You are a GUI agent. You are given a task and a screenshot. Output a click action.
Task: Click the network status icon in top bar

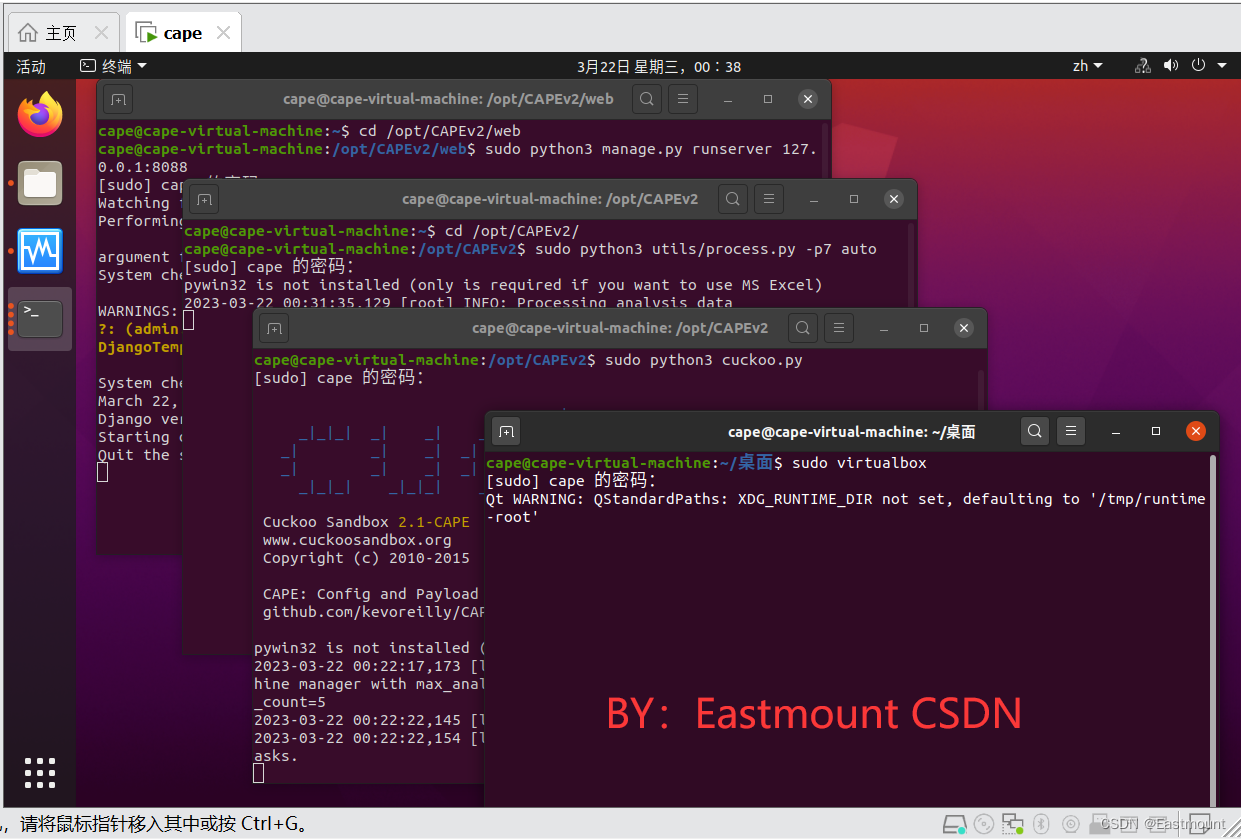click(1142, 66)
